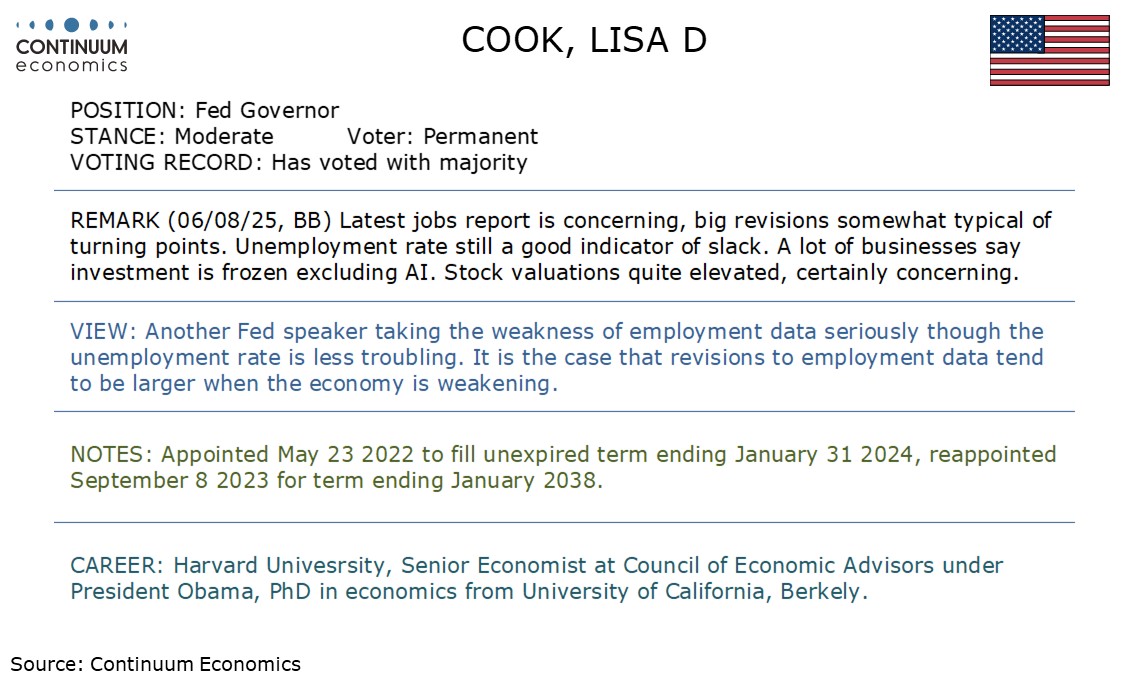Click the POSITION: Fed Governor line
The width and height of the screenshot is (1134, 680).
click(x=205, y=111)
